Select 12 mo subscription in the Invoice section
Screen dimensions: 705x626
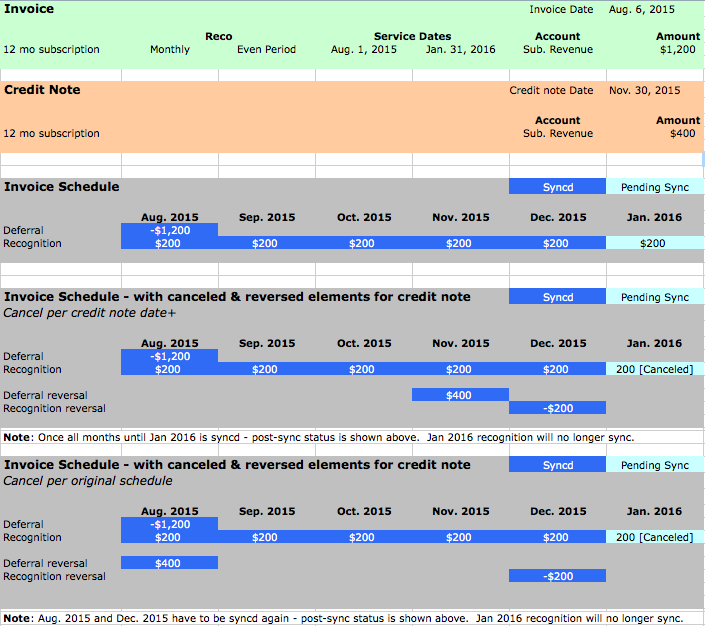pyautogui.click(x=51, y=49)
